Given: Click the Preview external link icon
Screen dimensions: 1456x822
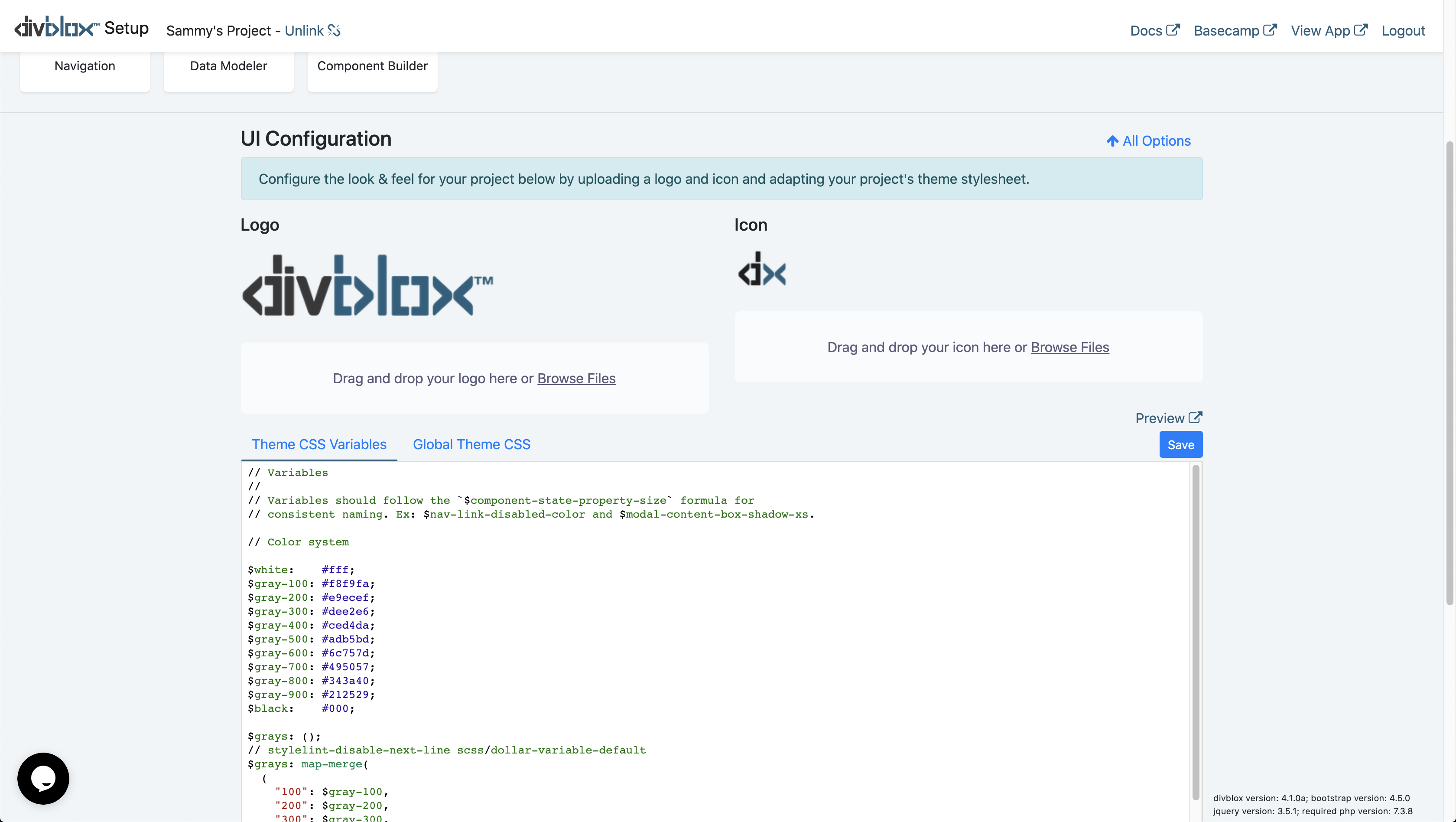Looking at the screenshot, I should (x=1196, y=418).
